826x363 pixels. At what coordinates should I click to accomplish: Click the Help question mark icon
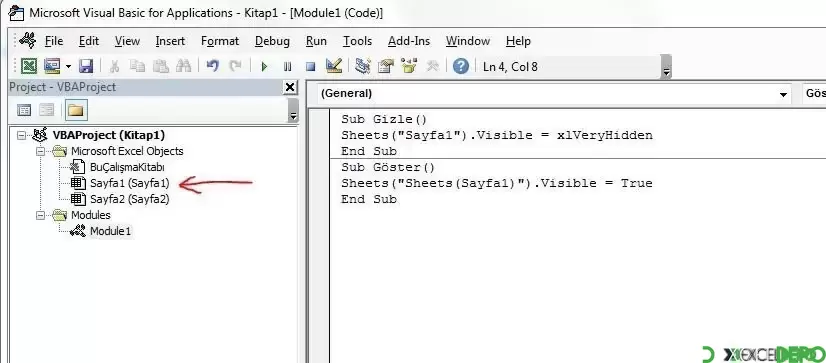(461, 66)
